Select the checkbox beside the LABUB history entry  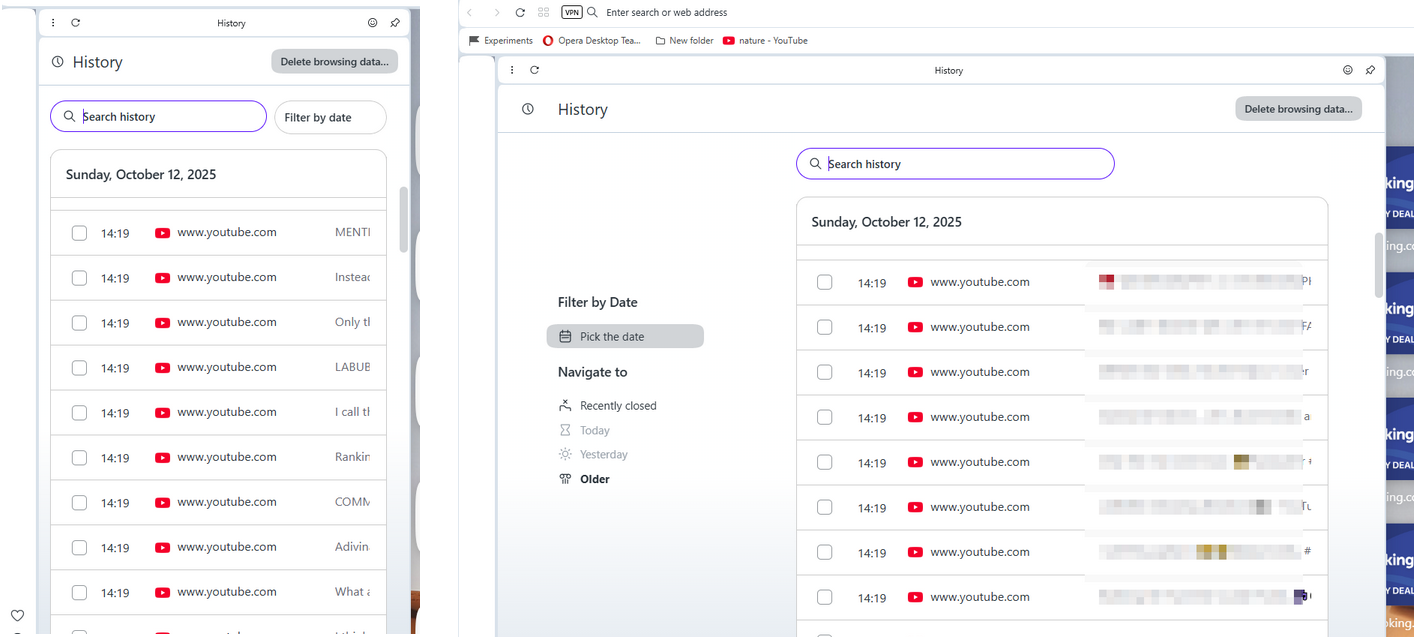(x=79, y=368)
